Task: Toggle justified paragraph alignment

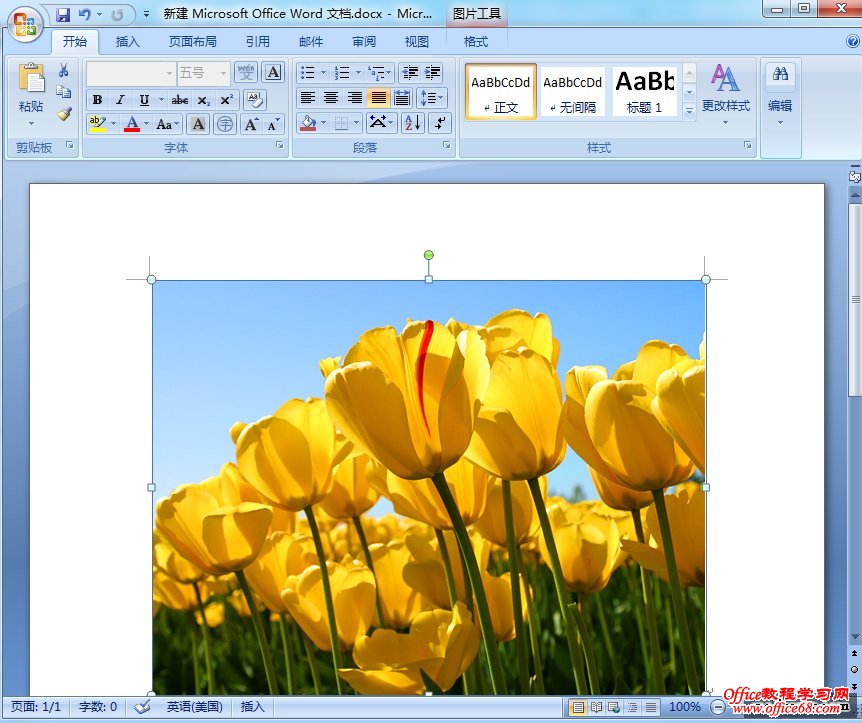Action: pyautogui.click(x=378, y=98)
